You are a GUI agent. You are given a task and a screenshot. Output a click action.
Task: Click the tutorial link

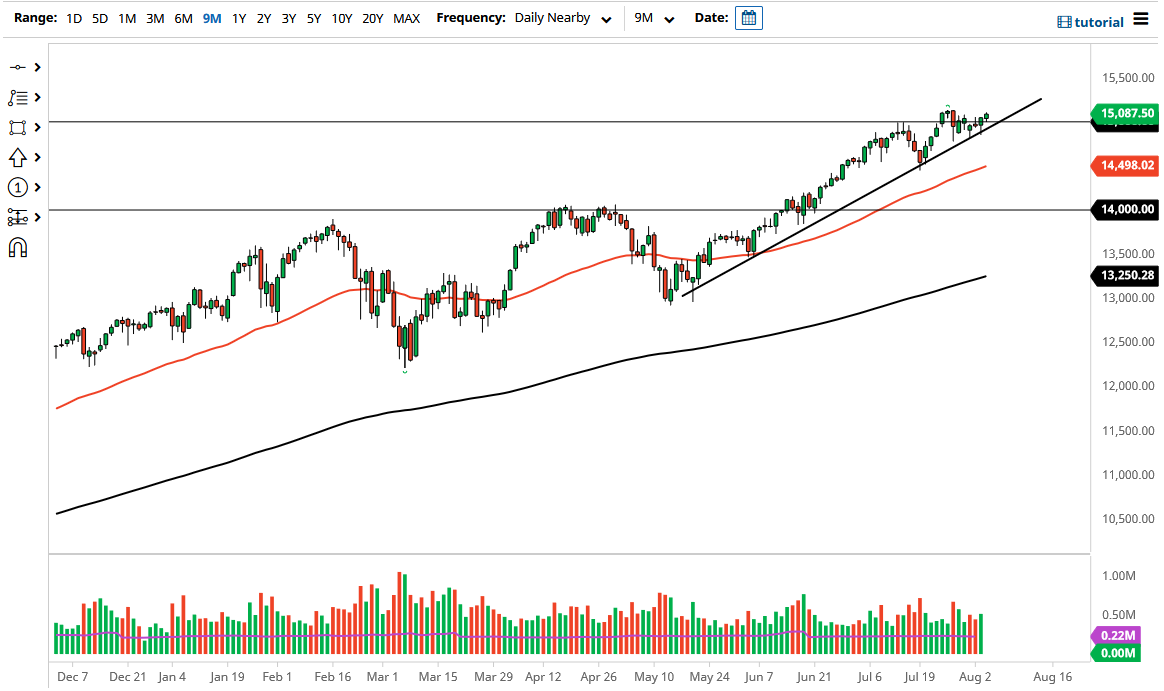tap(1100, 21)
